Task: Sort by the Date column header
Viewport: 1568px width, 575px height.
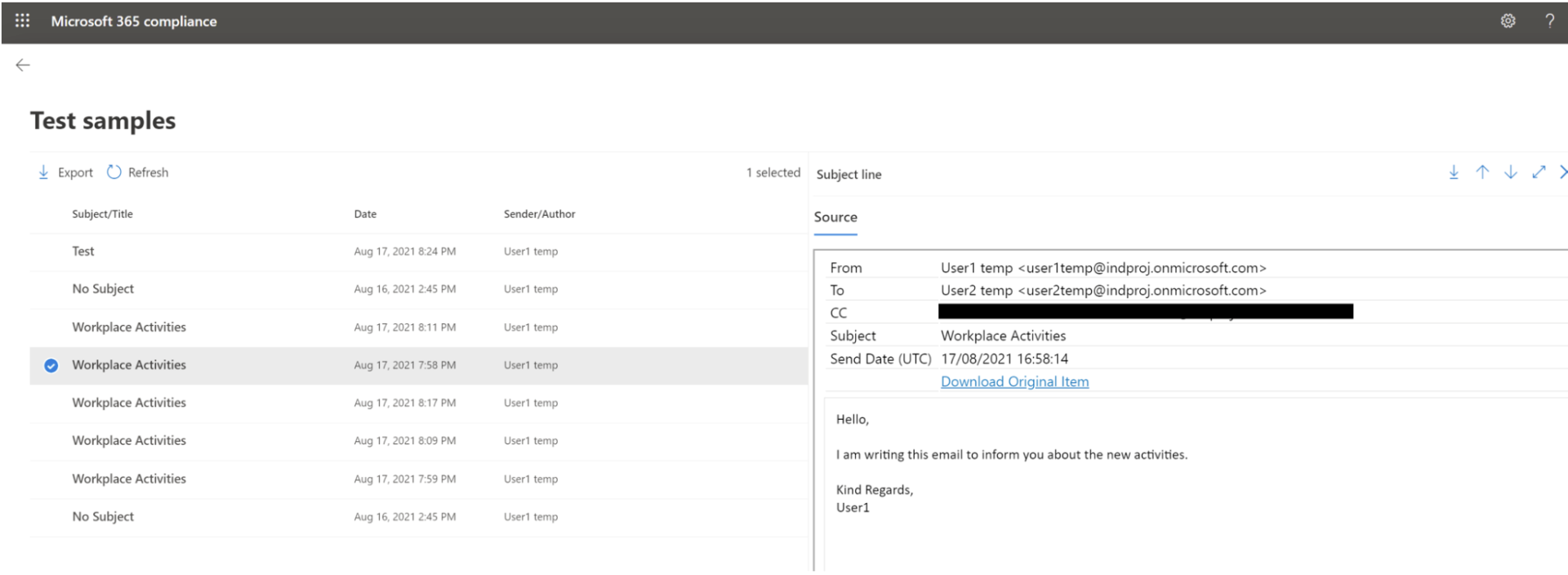Action: [365, 214]
